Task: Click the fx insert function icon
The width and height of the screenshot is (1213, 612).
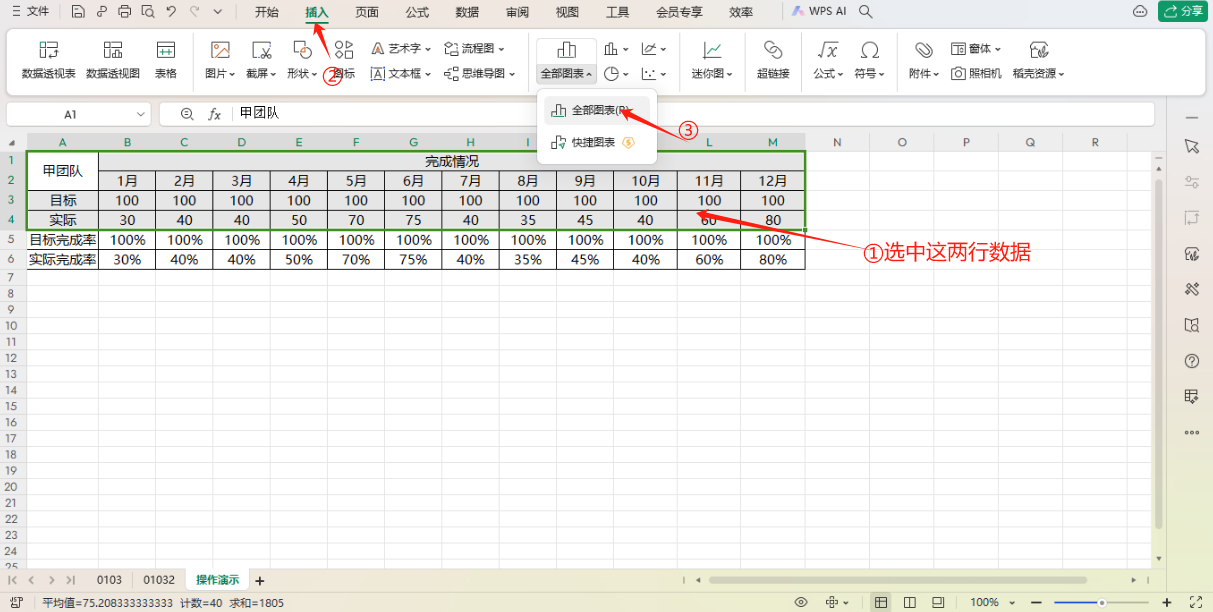Action: [214, 114]
